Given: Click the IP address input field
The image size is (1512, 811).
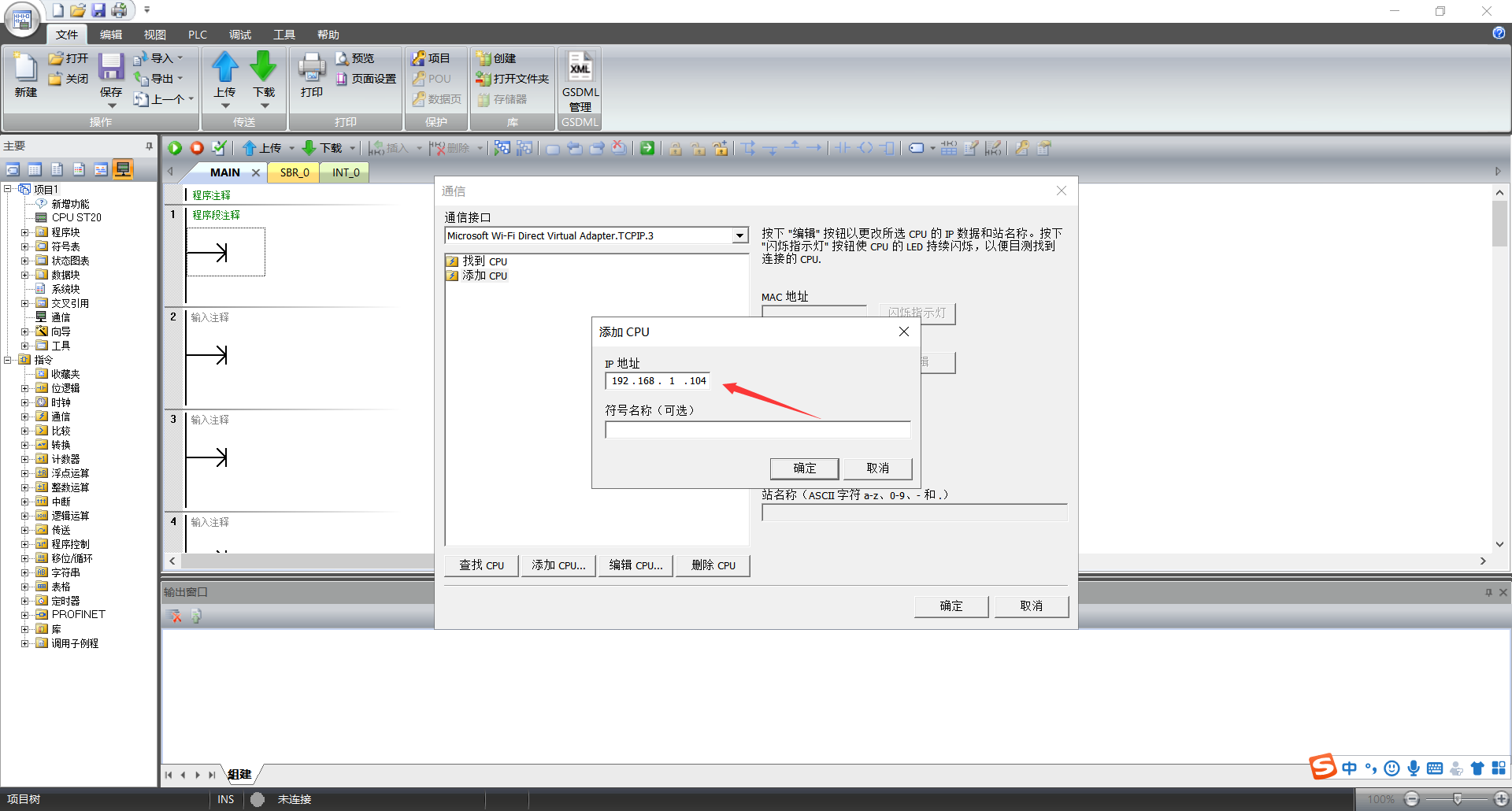Looking at the screenshot, I should tap(658, 381).
